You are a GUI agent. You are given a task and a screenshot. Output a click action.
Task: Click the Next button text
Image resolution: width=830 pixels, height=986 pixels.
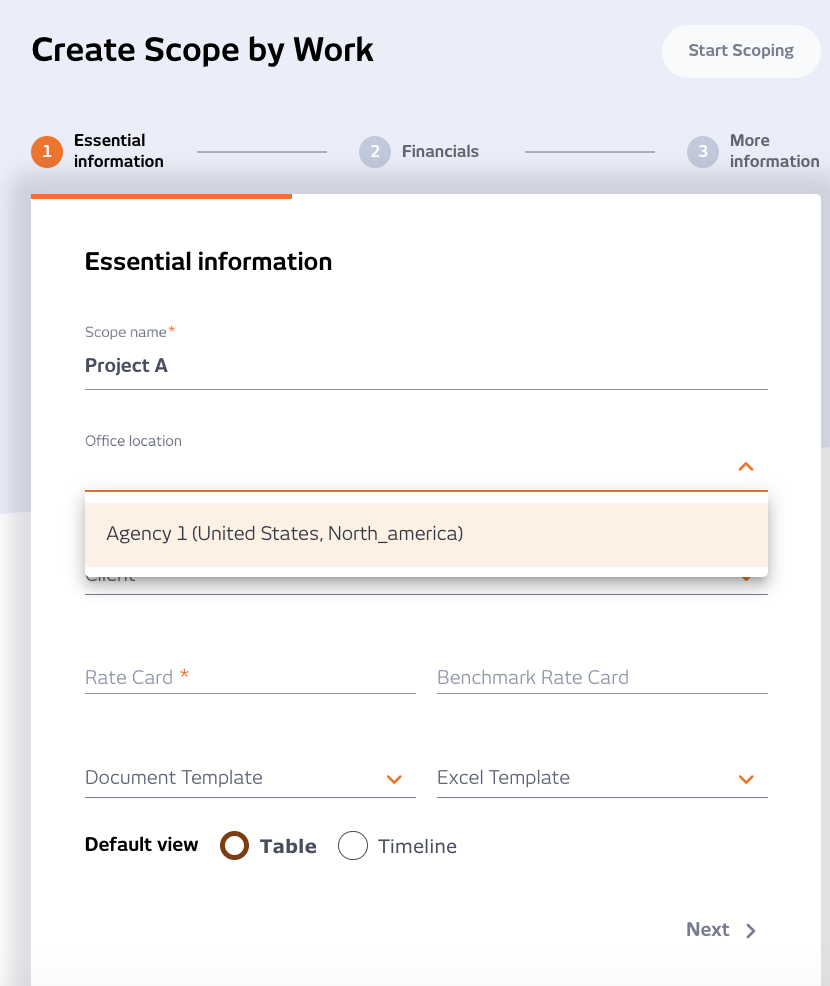[707, 930]
